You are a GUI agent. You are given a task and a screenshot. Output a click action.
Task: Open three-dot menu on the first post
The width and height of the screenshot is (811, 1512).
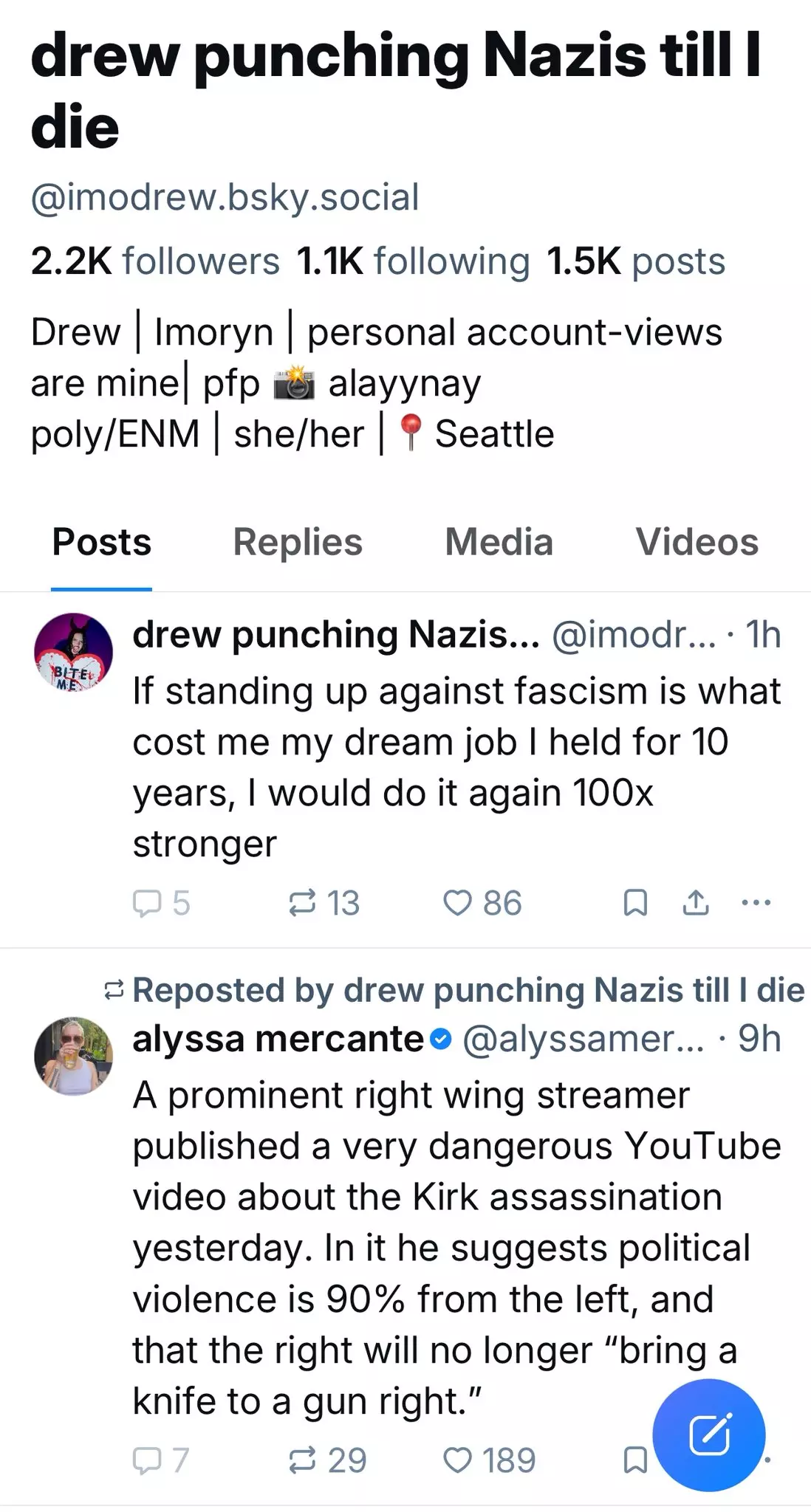pyautogui.click(x=756, y=902)
